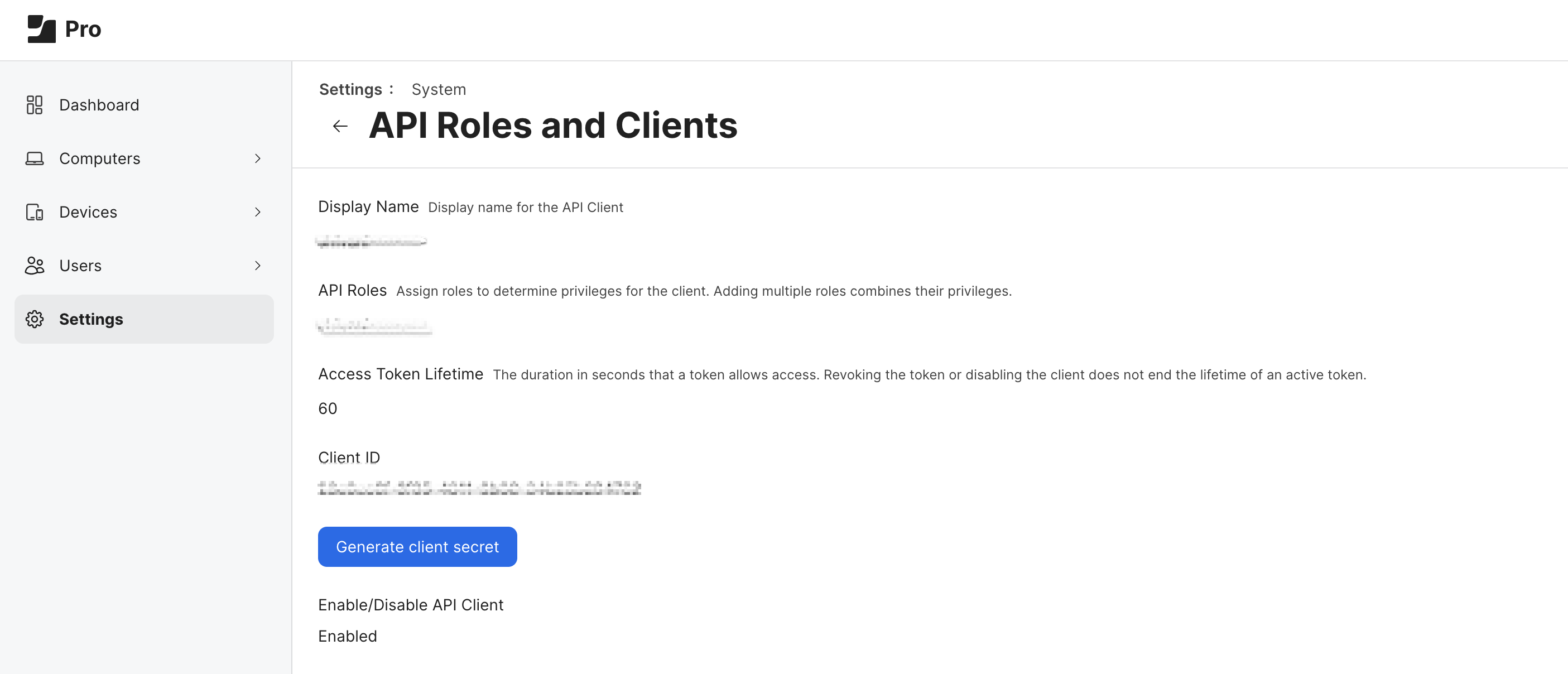Open the Settings breadcrumb
The image size is (1568, 674).
coord(351,89)
